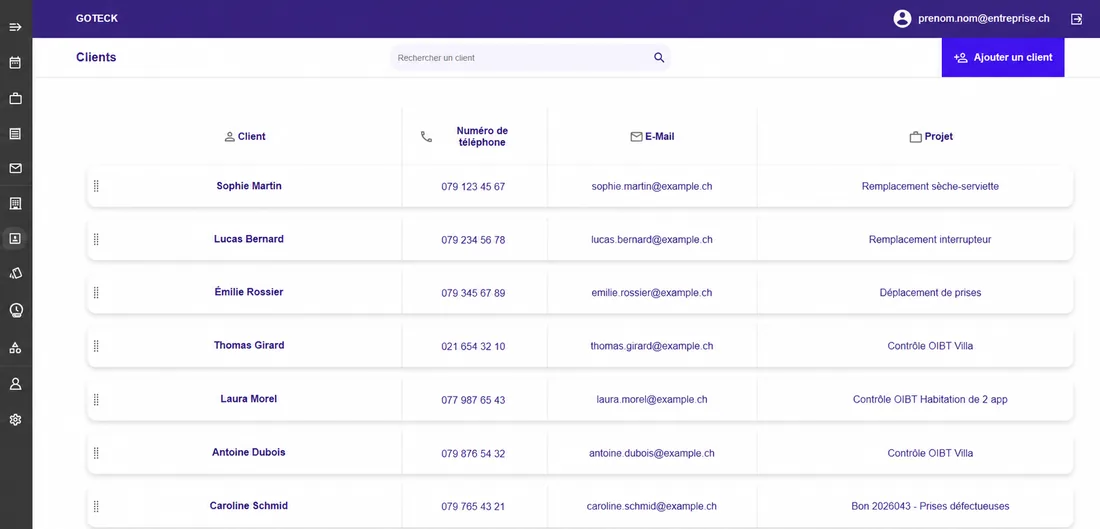Viewport: 1100px width, 529px height.
Task: Click the E-Mail column header
Action: (x=652, y=137)
